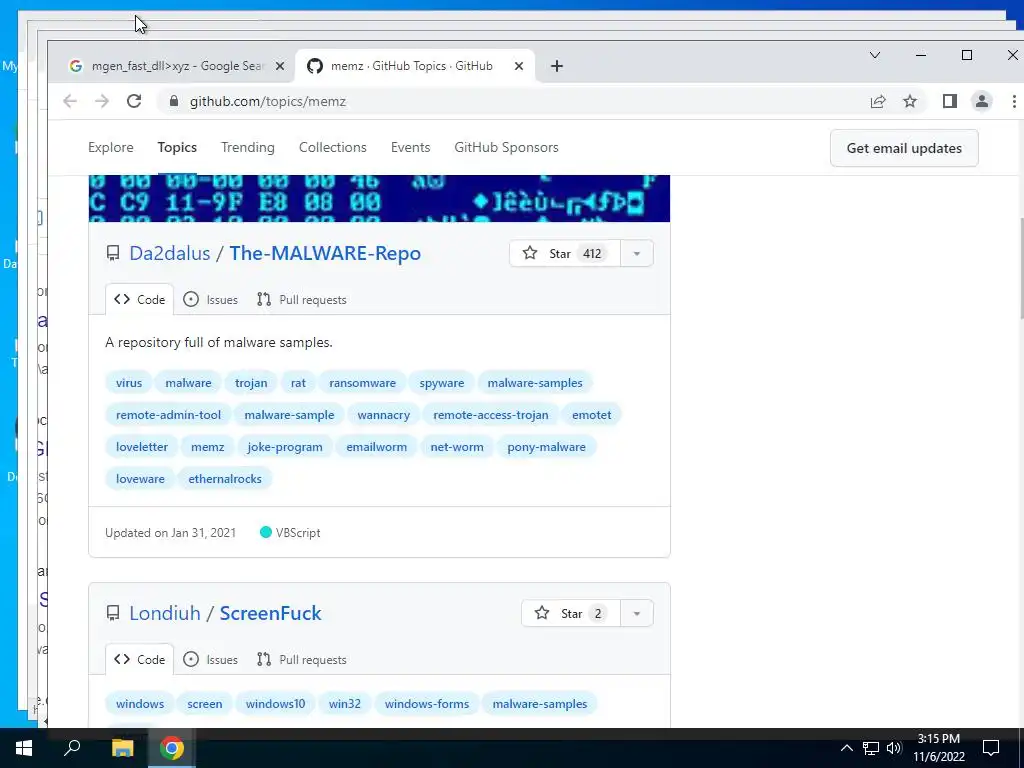Click the windows-forms topic tag
This screenshot has height=768, width=1024.
[x=426, y=704]
